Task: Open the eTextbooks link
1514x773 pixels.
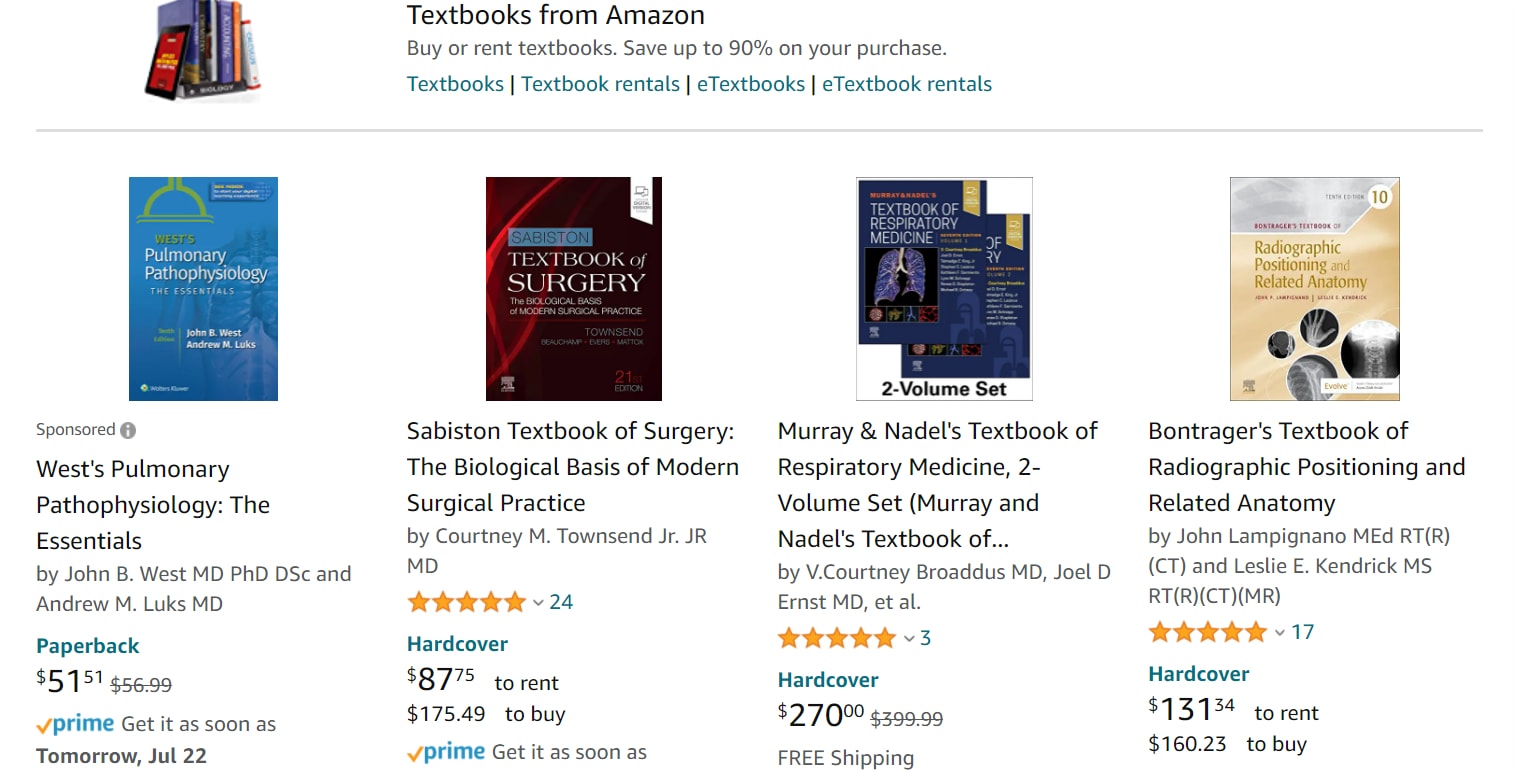Action: coord(751,83)
